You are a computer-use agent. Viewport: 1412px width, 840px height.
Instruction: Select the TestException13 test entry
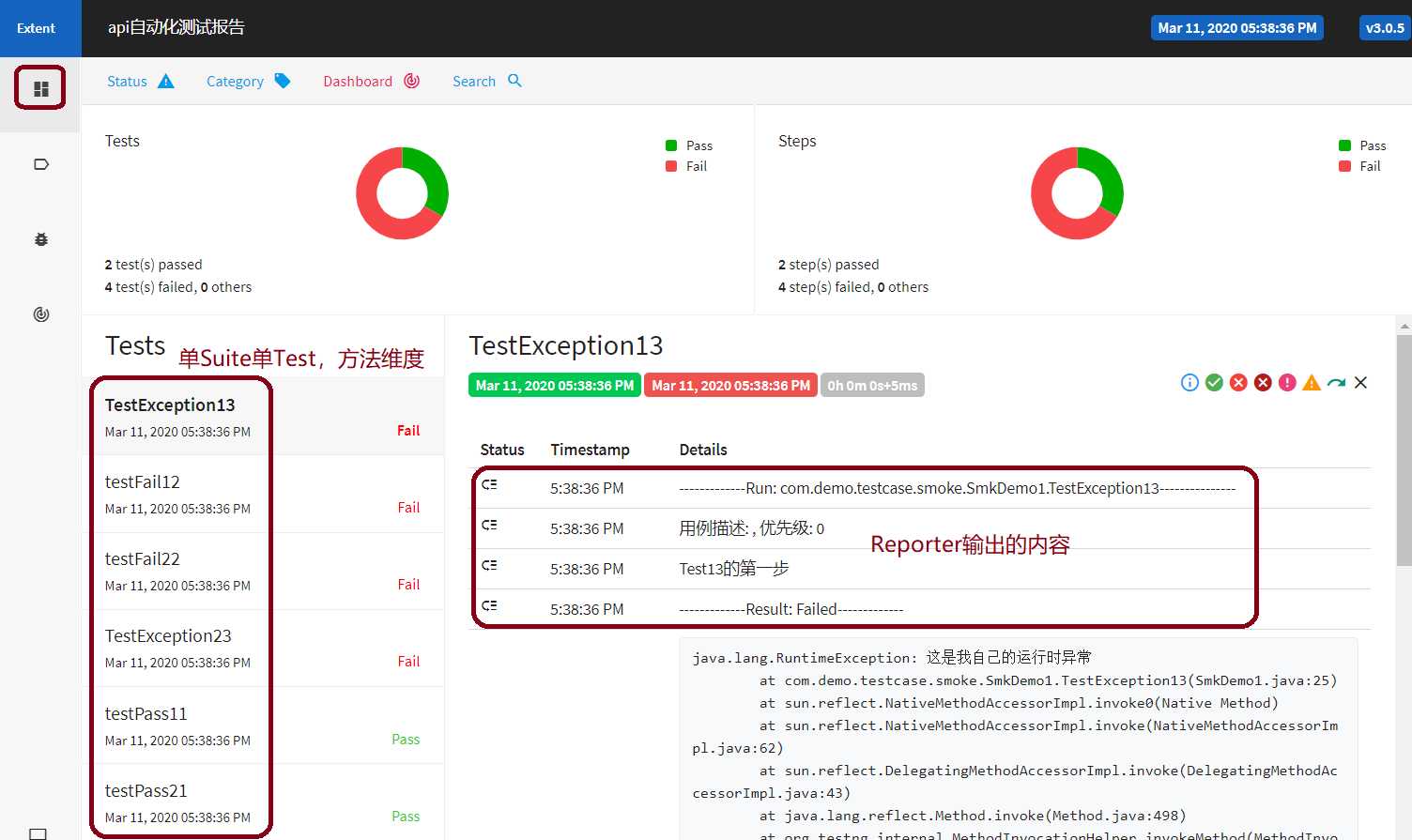(x=263, y=417)
